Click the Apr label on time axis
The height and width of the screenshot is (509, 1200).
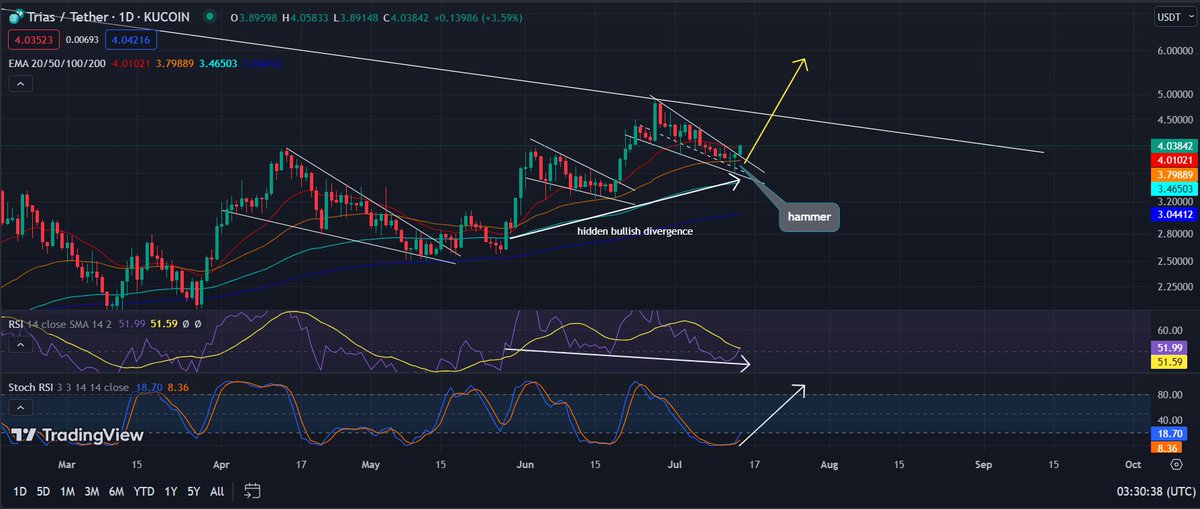pos(222,465)
